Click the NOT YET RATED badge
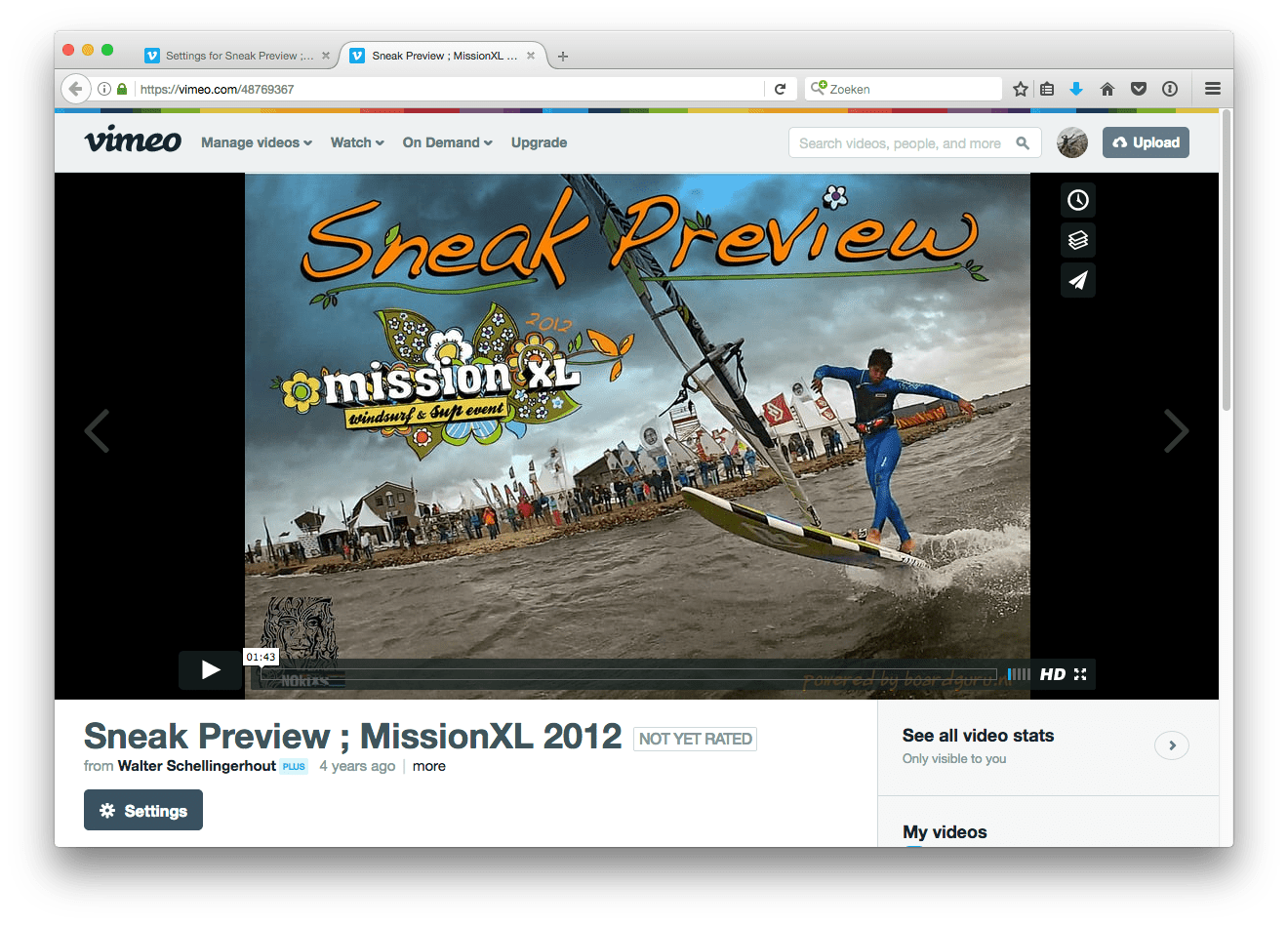1288x925 pixels. tap(695, 739)
